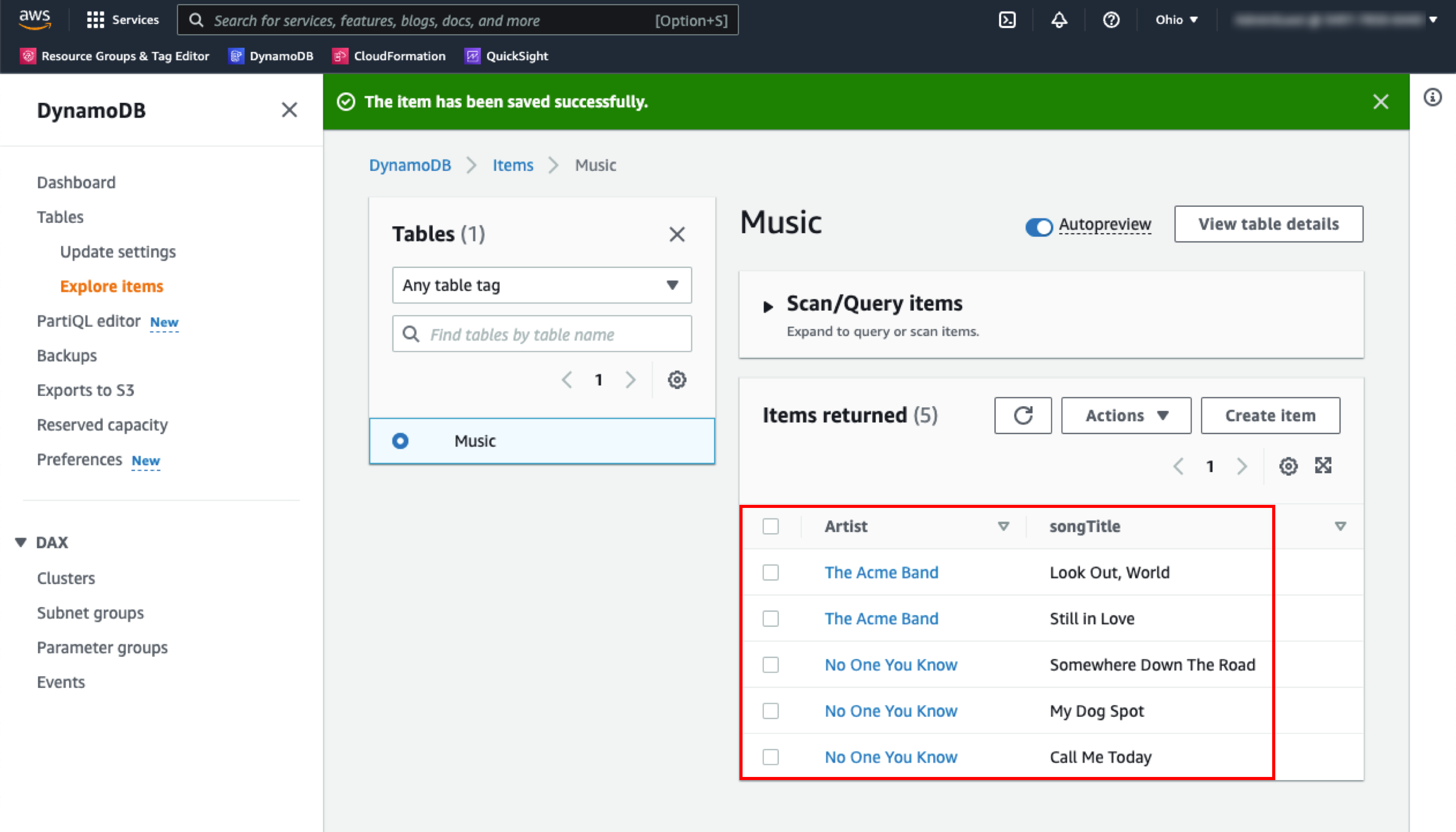
Task: Open DAX Clusters
Action: coord(66,578)
